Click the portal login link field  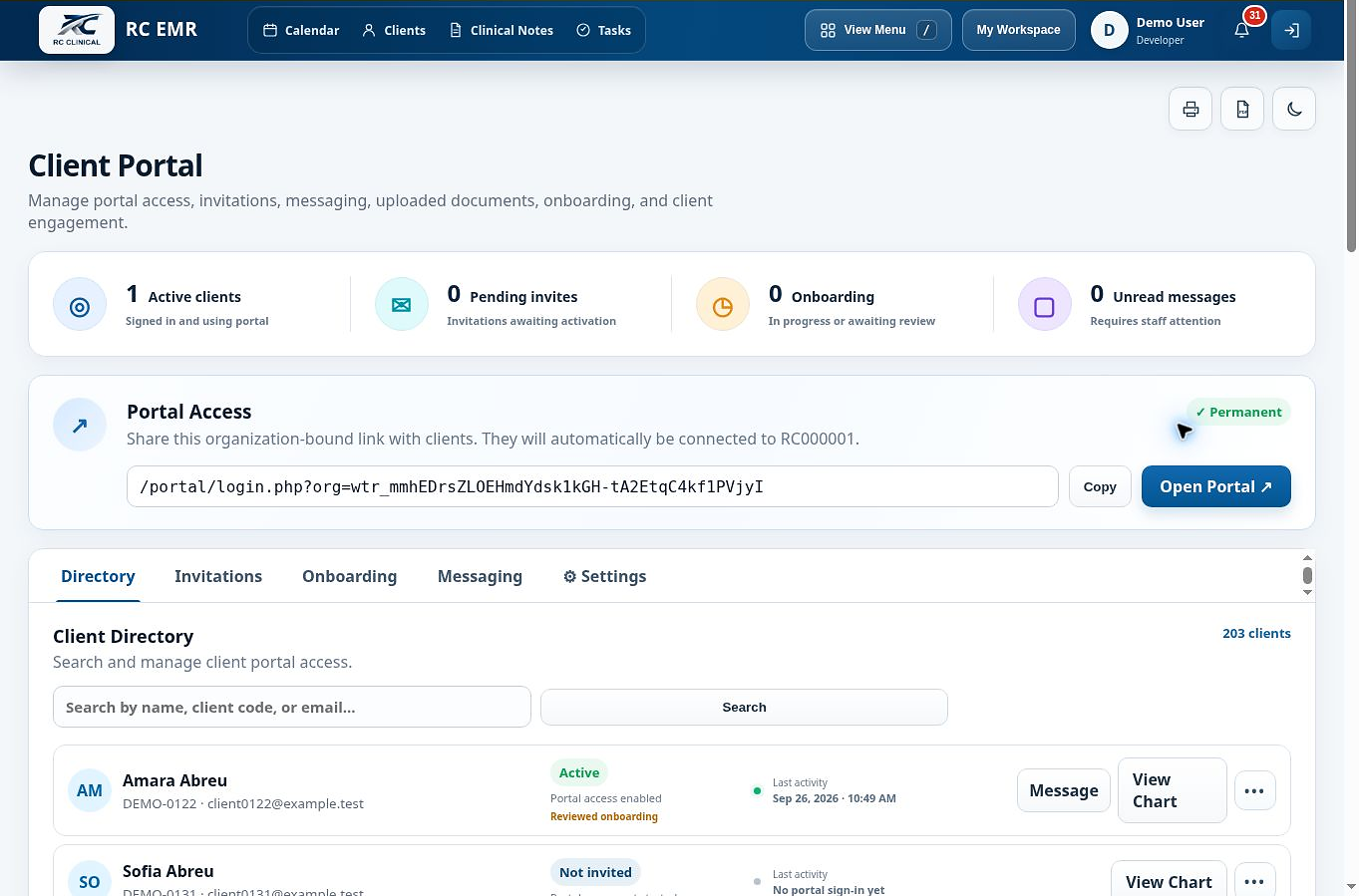[592, 486]
